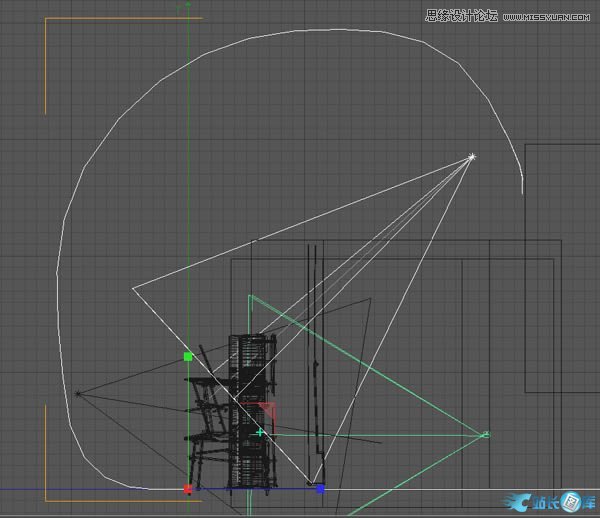Click the dark light star icon at left
Image resolution: width=600 pixels, height=518 pixels.
coord(78,394)
